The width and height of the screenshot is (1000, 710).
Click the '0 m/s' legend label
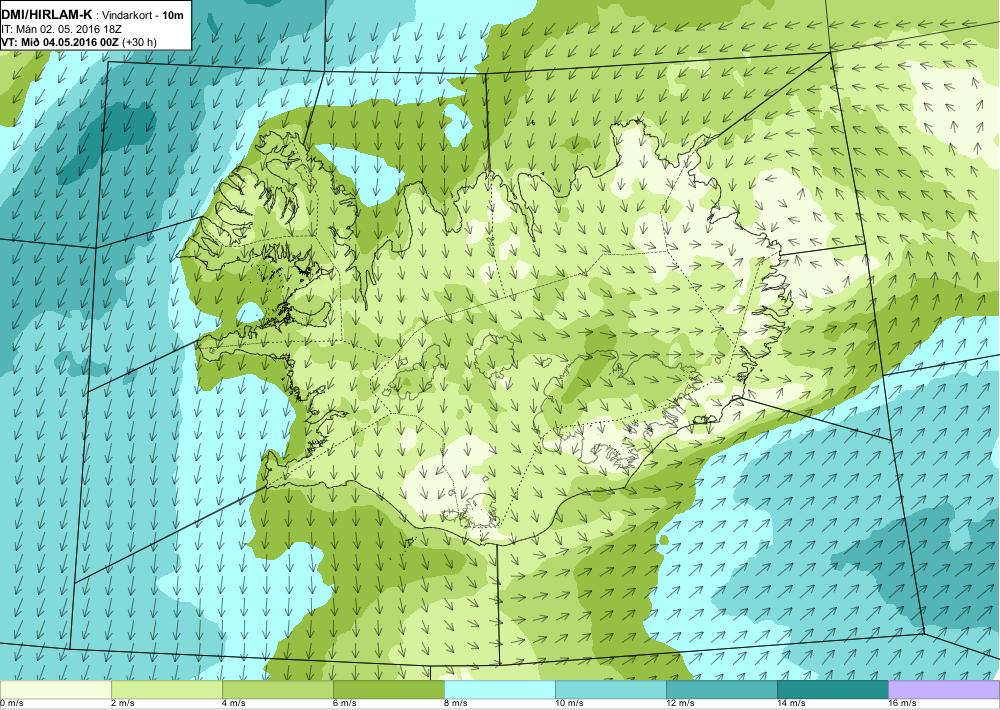pyautogui.click(x=12, y=704)
